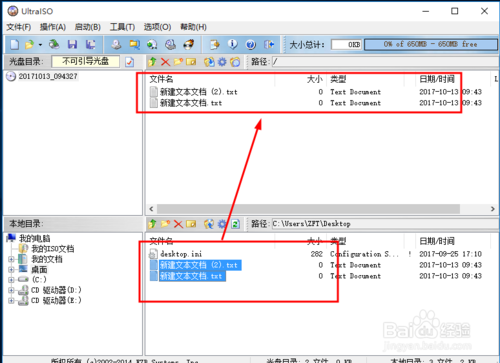This screenshot has height=363, width=500.
Task: Click the Exit door icon
Action: (x=269, y=44)
